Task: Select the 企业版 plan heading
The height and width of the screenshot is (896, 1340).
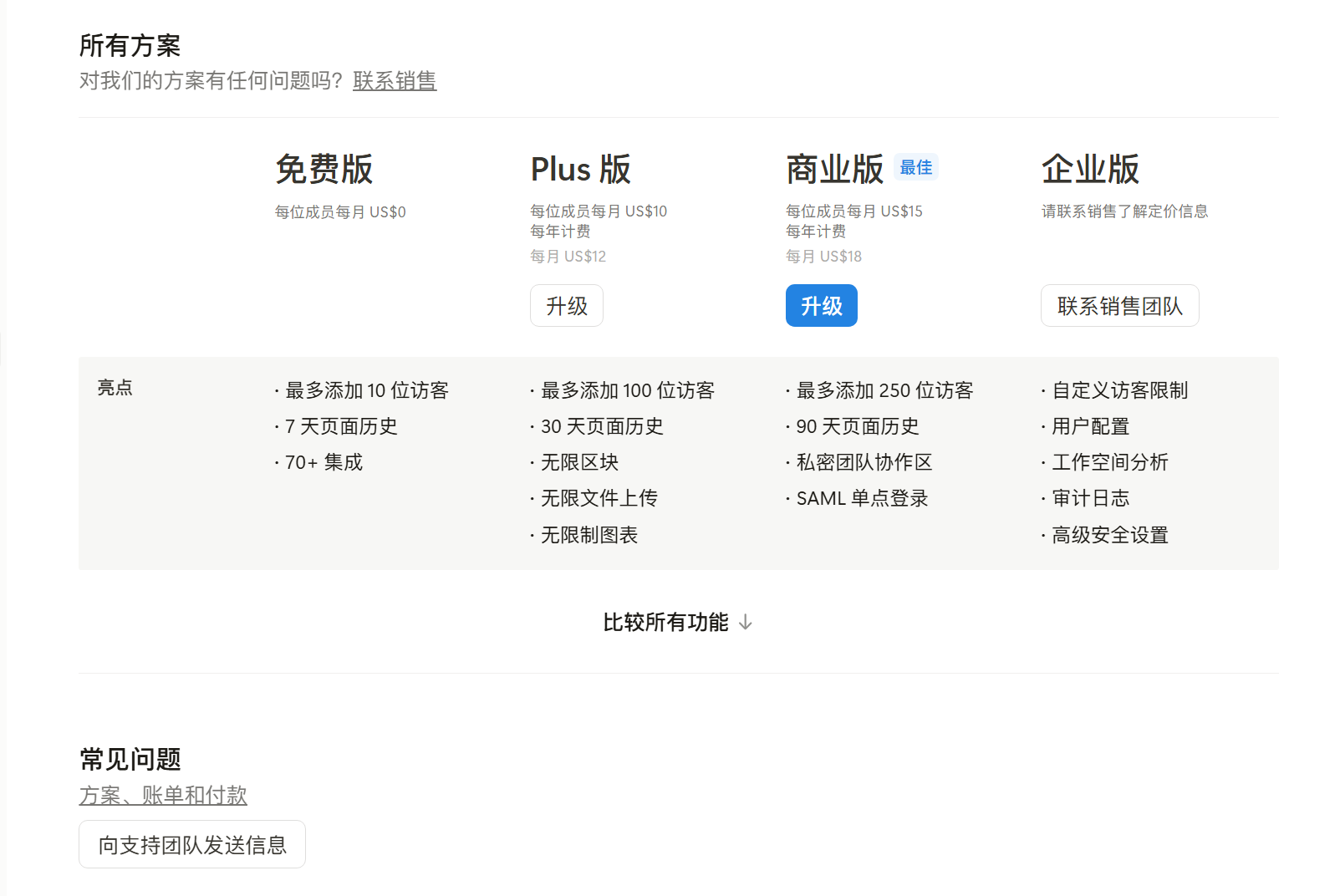Action: (x=1090, y=169)
